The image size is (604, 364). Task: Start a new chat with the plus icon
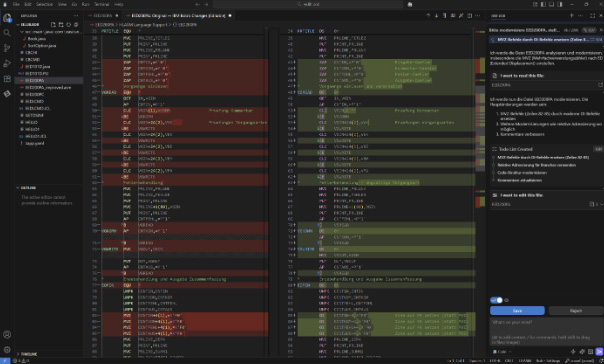(x=572, y=15)
